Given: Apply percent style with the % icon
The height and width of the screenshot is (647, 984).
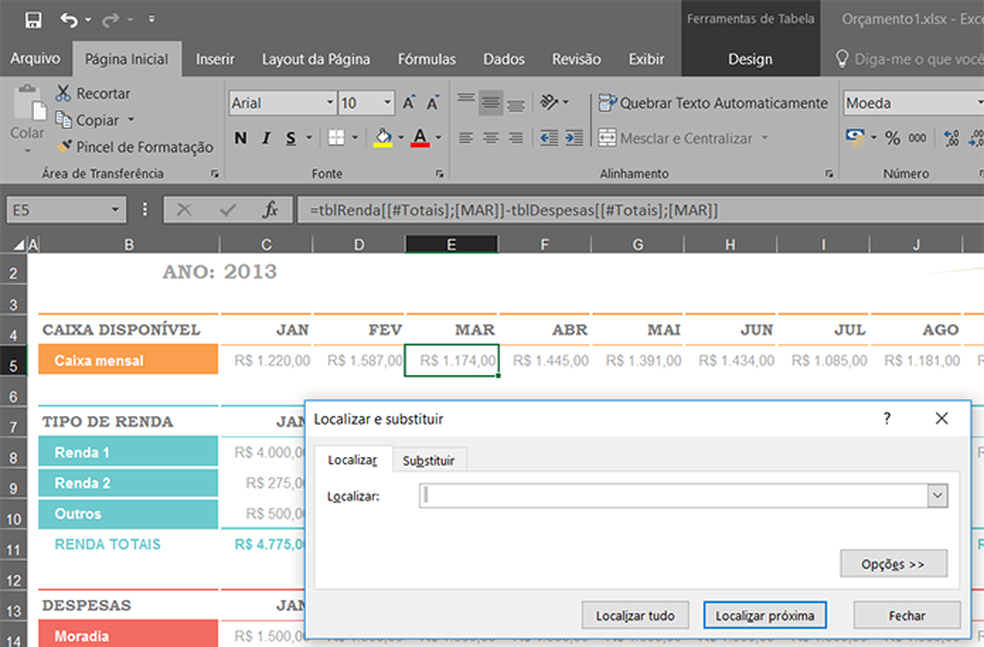Looking at the screenshot, I should pyautogui.click(x=892, y=138).
